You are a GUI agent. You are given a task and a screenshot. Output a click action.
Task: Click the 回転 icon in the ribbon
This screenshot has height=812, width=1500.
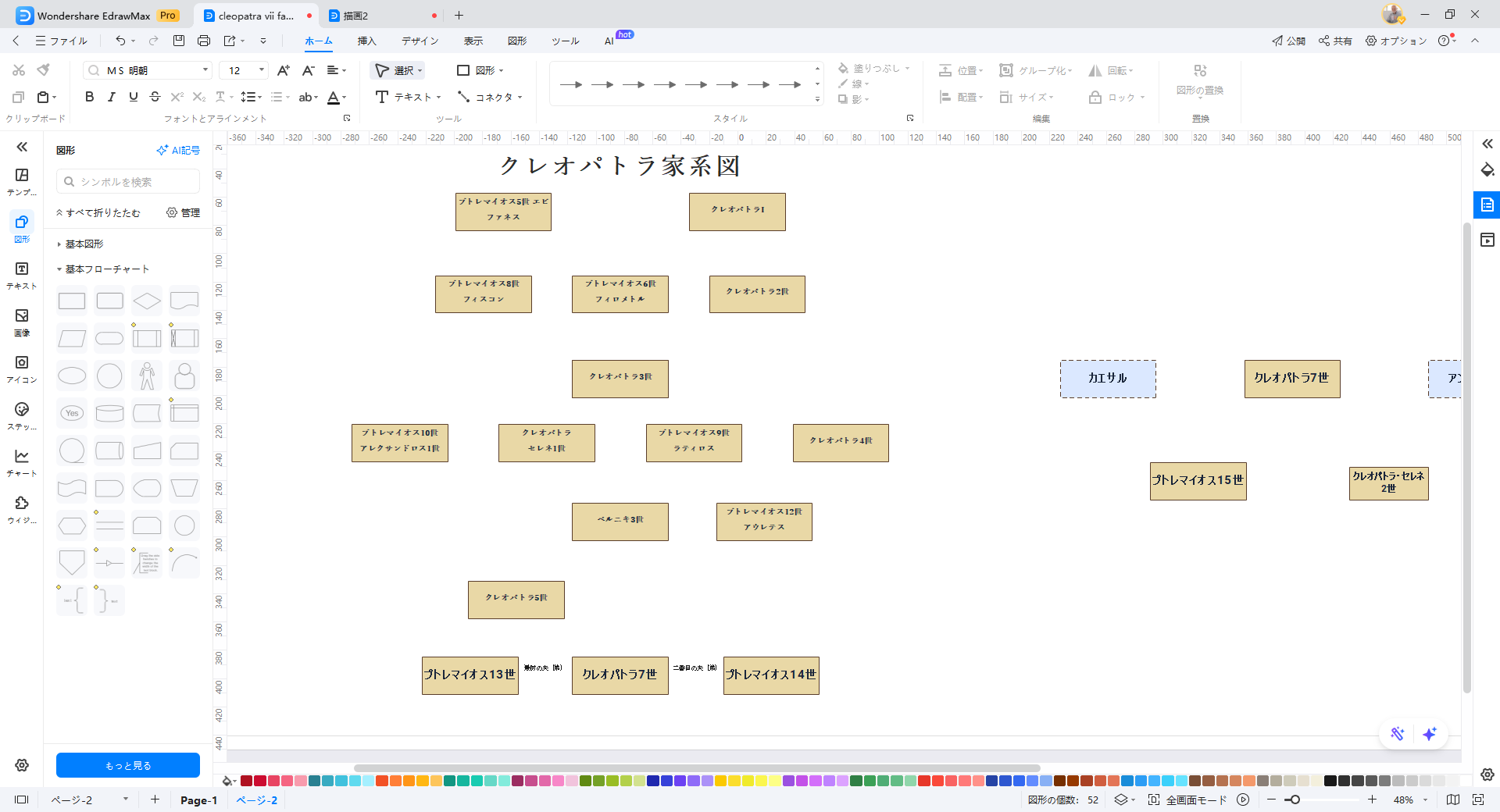1095,69
